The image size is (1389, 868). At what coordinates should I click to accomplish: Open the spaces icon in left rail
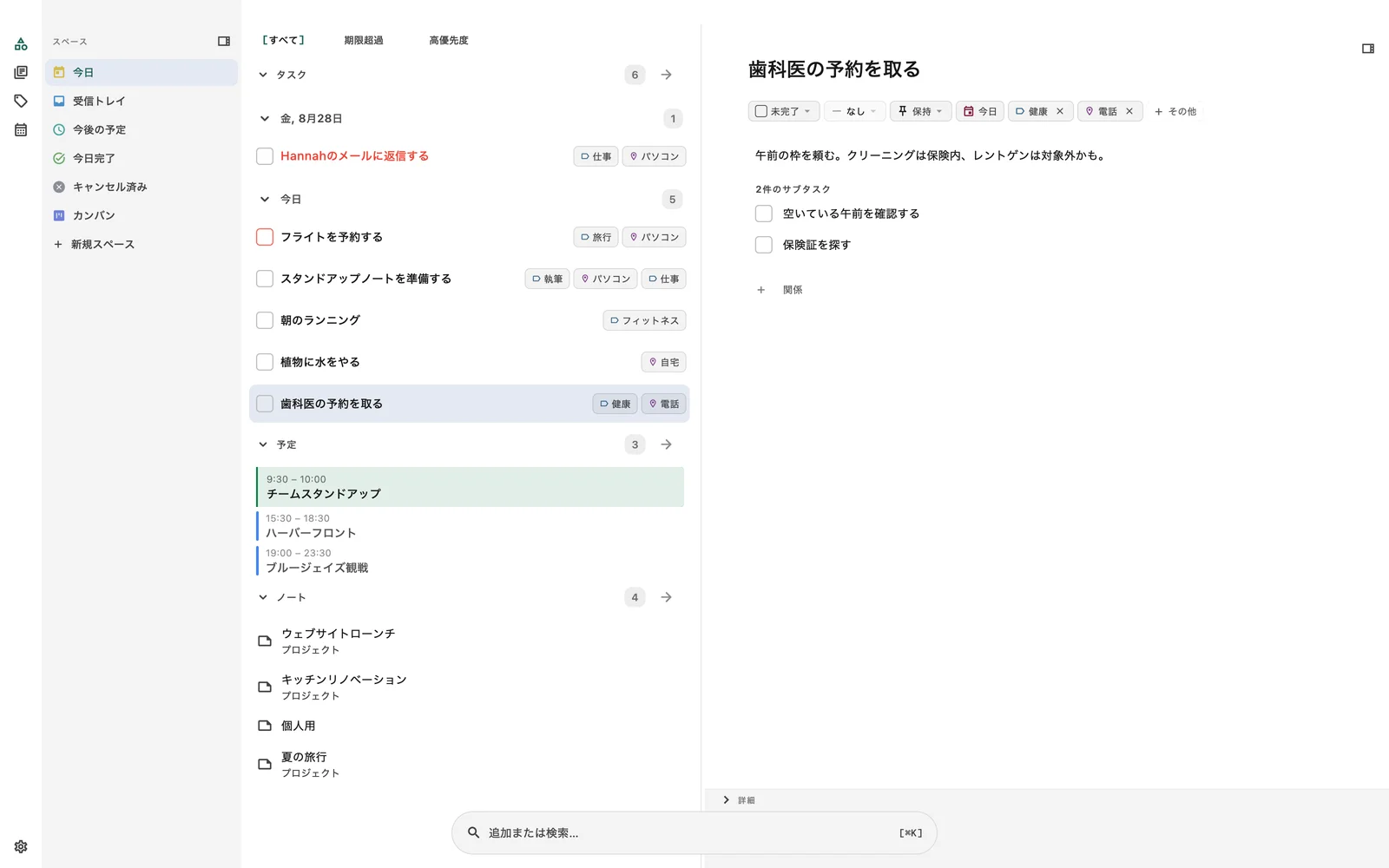(21, 43)
